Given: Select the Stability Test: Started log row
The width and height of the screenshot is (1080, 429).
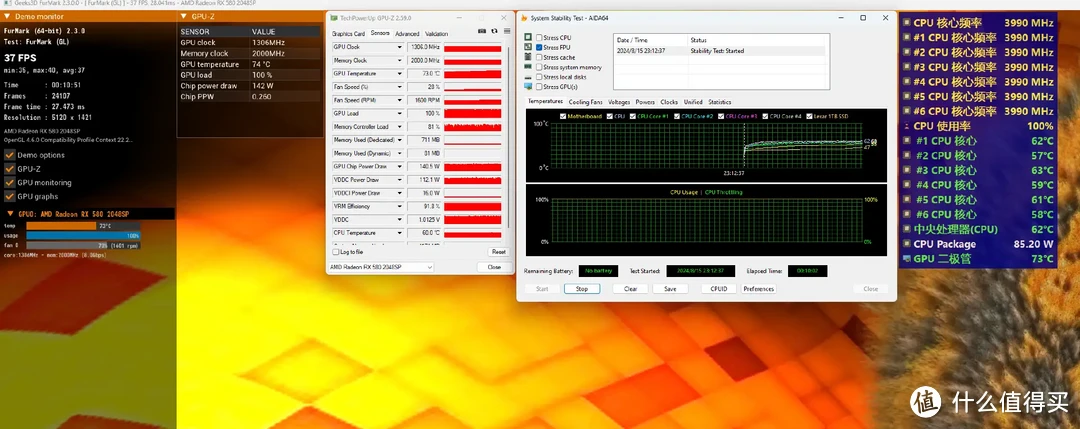Looking at the screenshot, I should (719, 50).
